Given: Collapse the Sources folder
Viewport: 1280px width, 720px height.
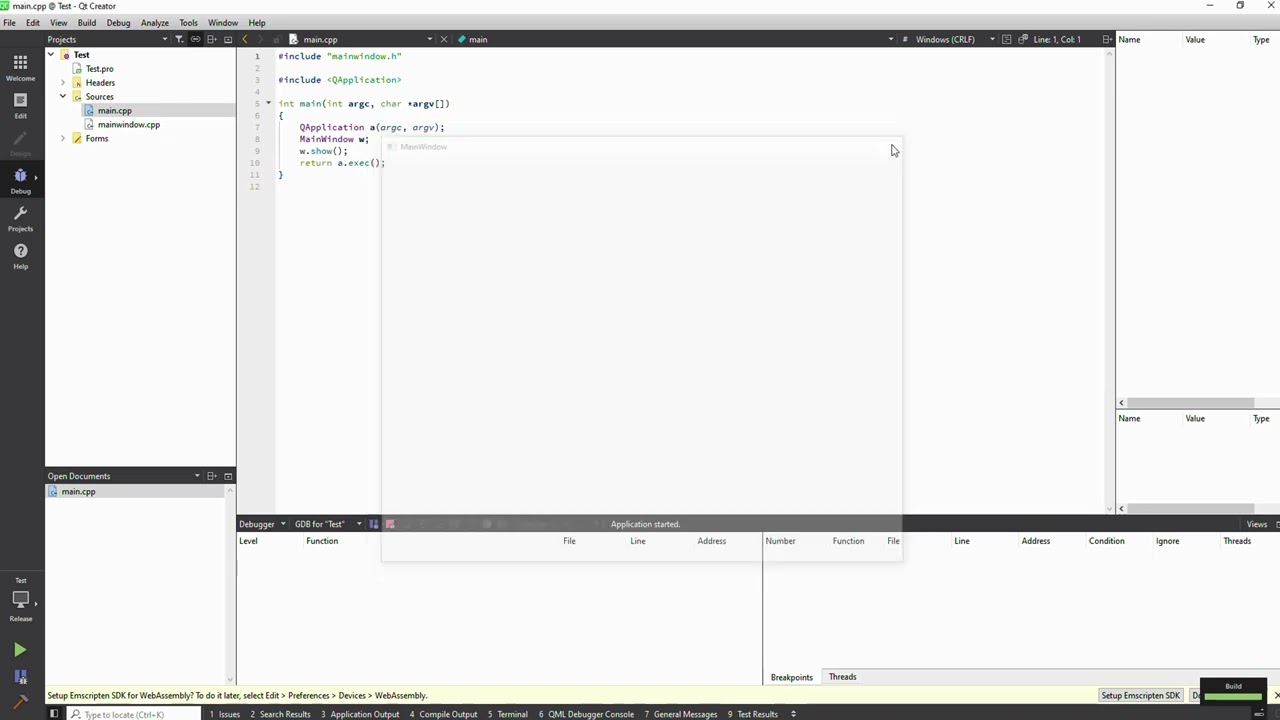Looking at the screenshot, I should coord(63,97).
